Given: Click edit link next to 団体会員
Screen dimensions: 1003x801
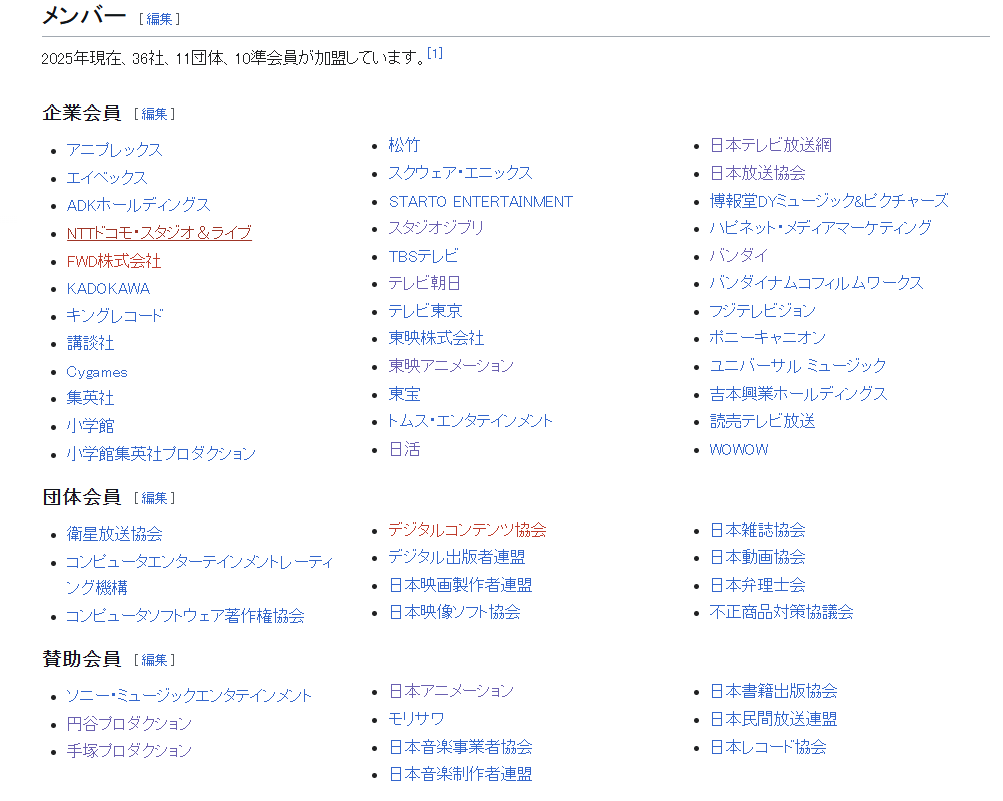Looking at the screenshot, I should [154, 498].
